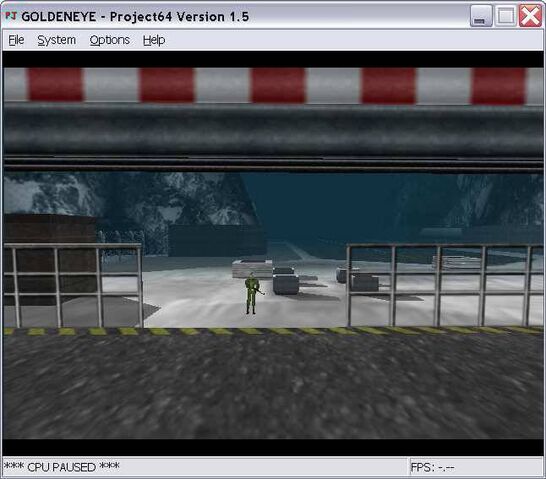Open the System menu

point(56,40)
